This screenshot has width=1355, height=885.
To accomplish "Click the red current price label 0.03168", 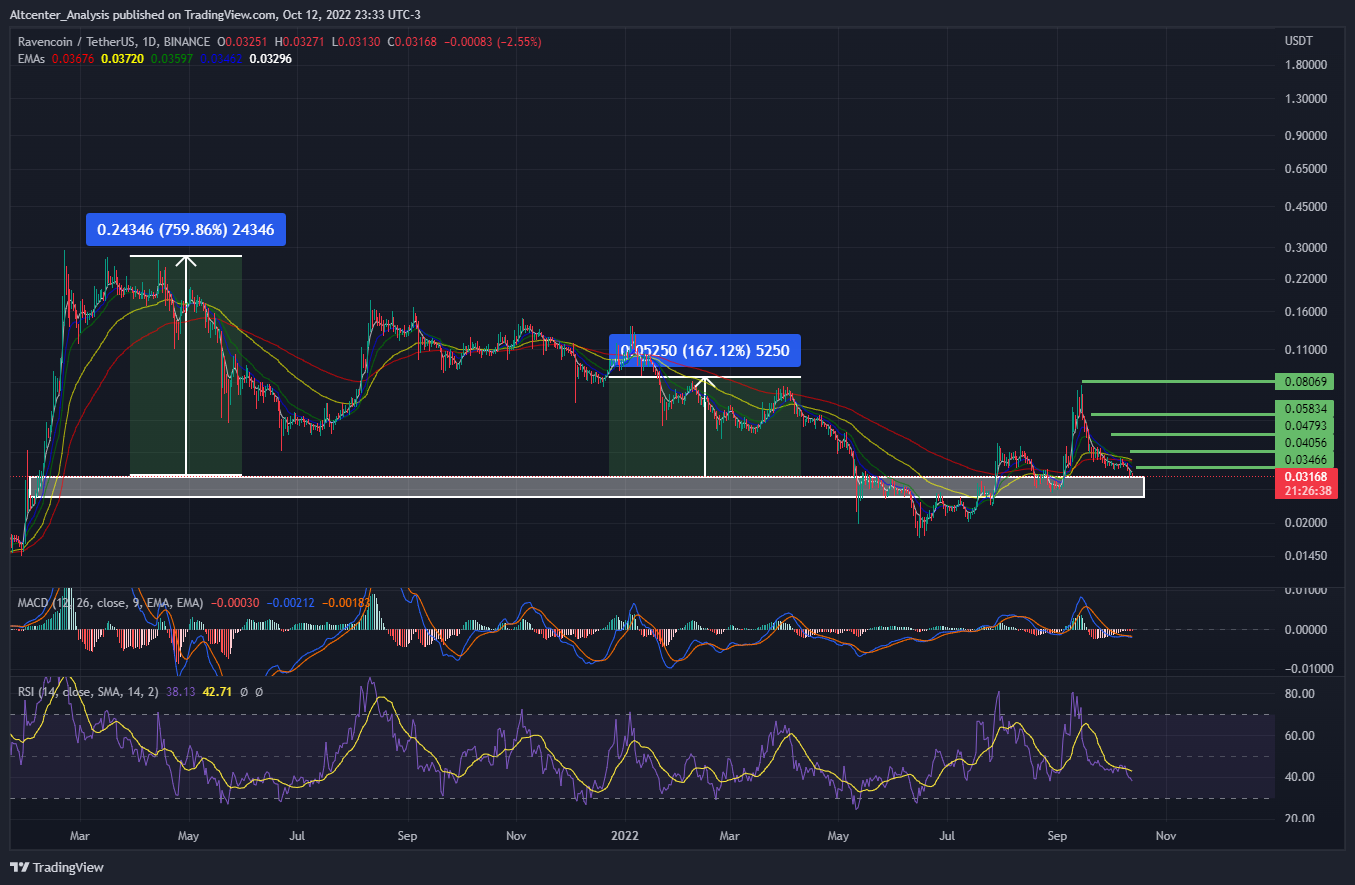I will (x=1305, y=477).
